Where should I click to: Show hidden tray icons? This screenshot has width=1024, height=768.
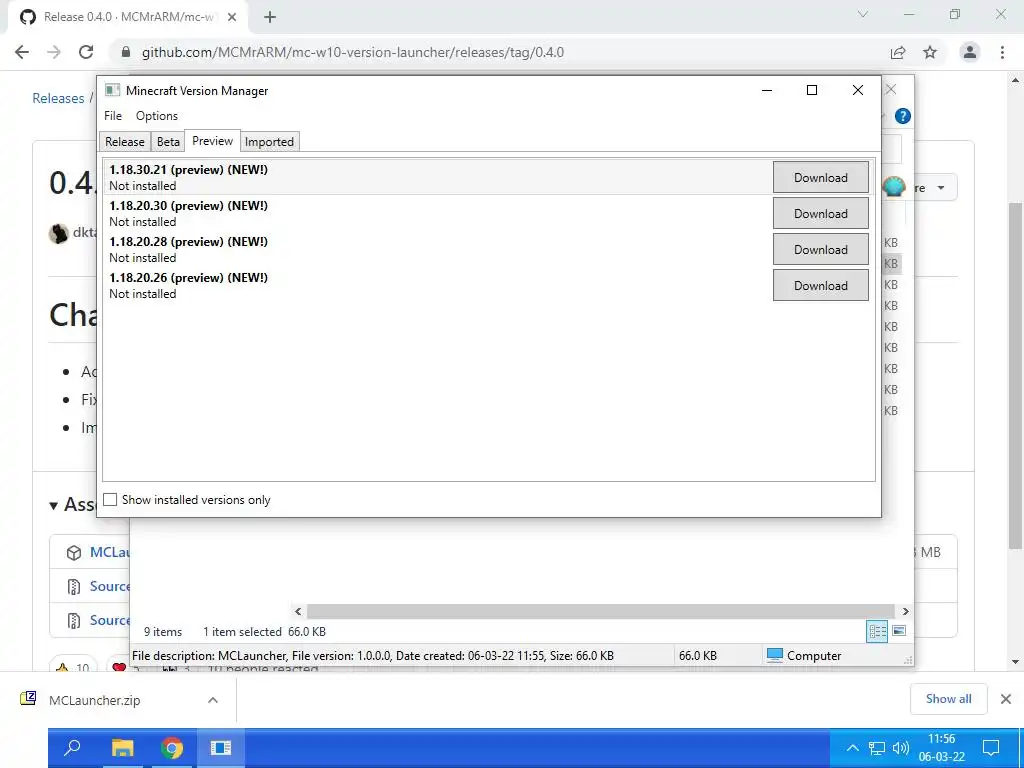pos(852,748)
